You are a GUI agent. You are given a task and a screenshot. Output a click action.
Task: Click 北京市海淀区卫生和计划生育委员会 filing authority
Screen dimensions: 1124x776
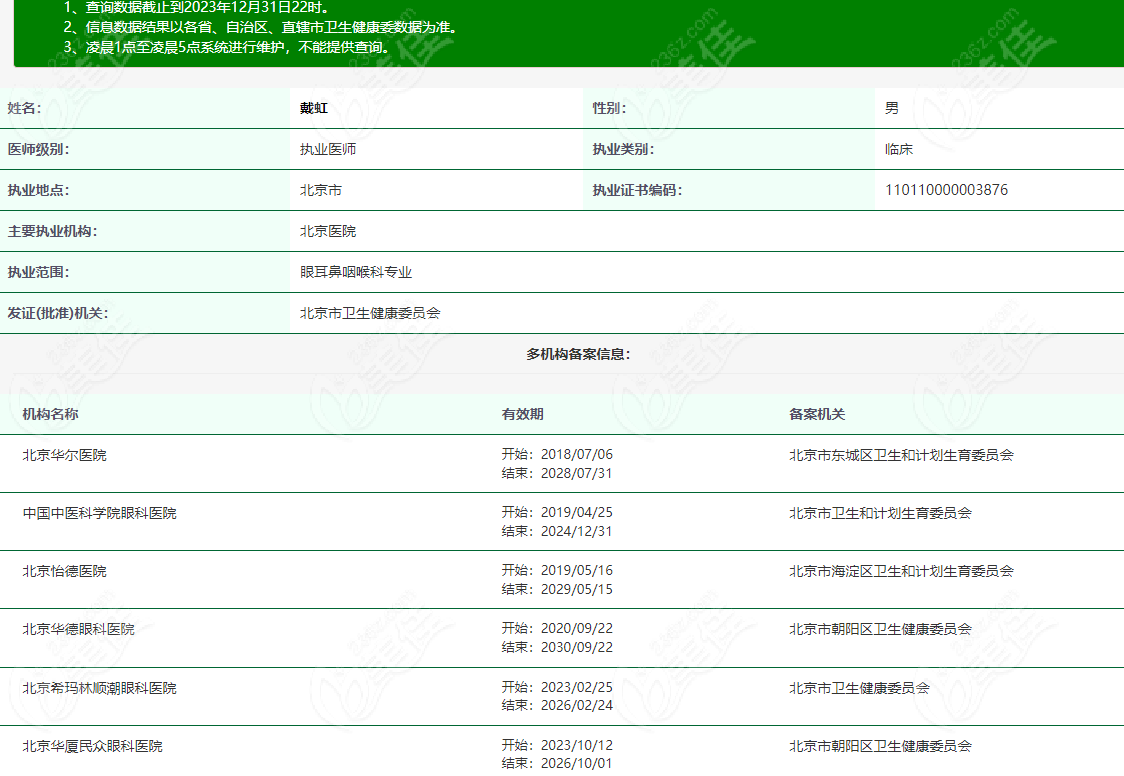click(x=901, y=571)
